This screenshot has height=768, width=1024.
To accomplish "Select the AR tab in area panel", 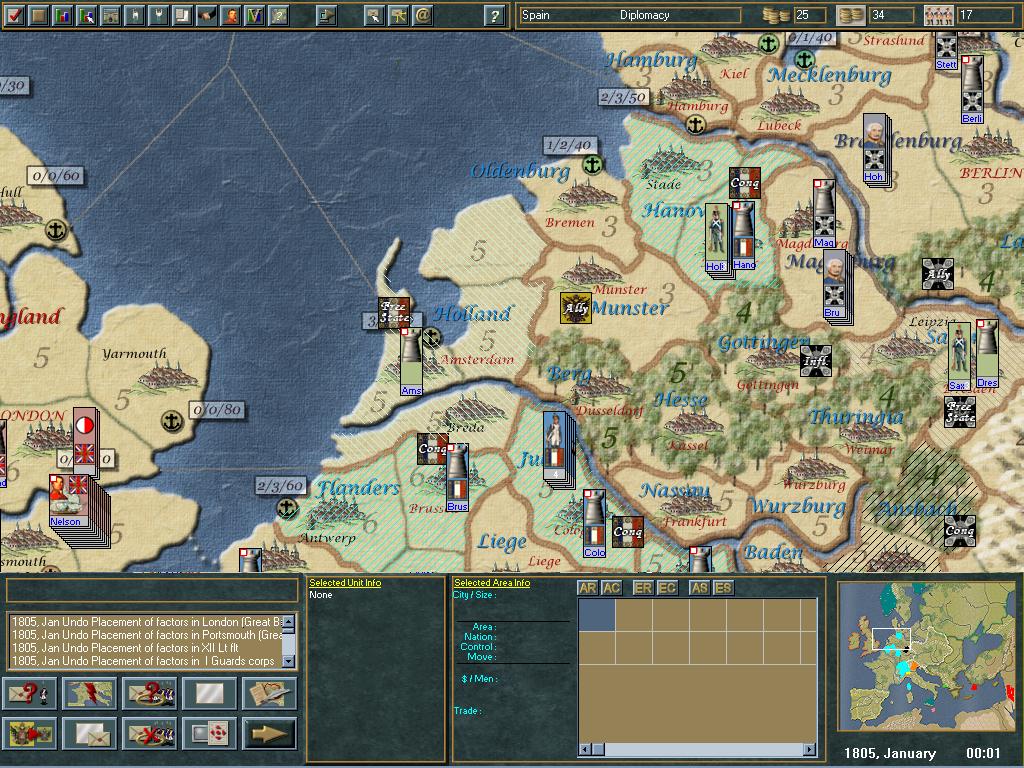I will coord(588,588).
